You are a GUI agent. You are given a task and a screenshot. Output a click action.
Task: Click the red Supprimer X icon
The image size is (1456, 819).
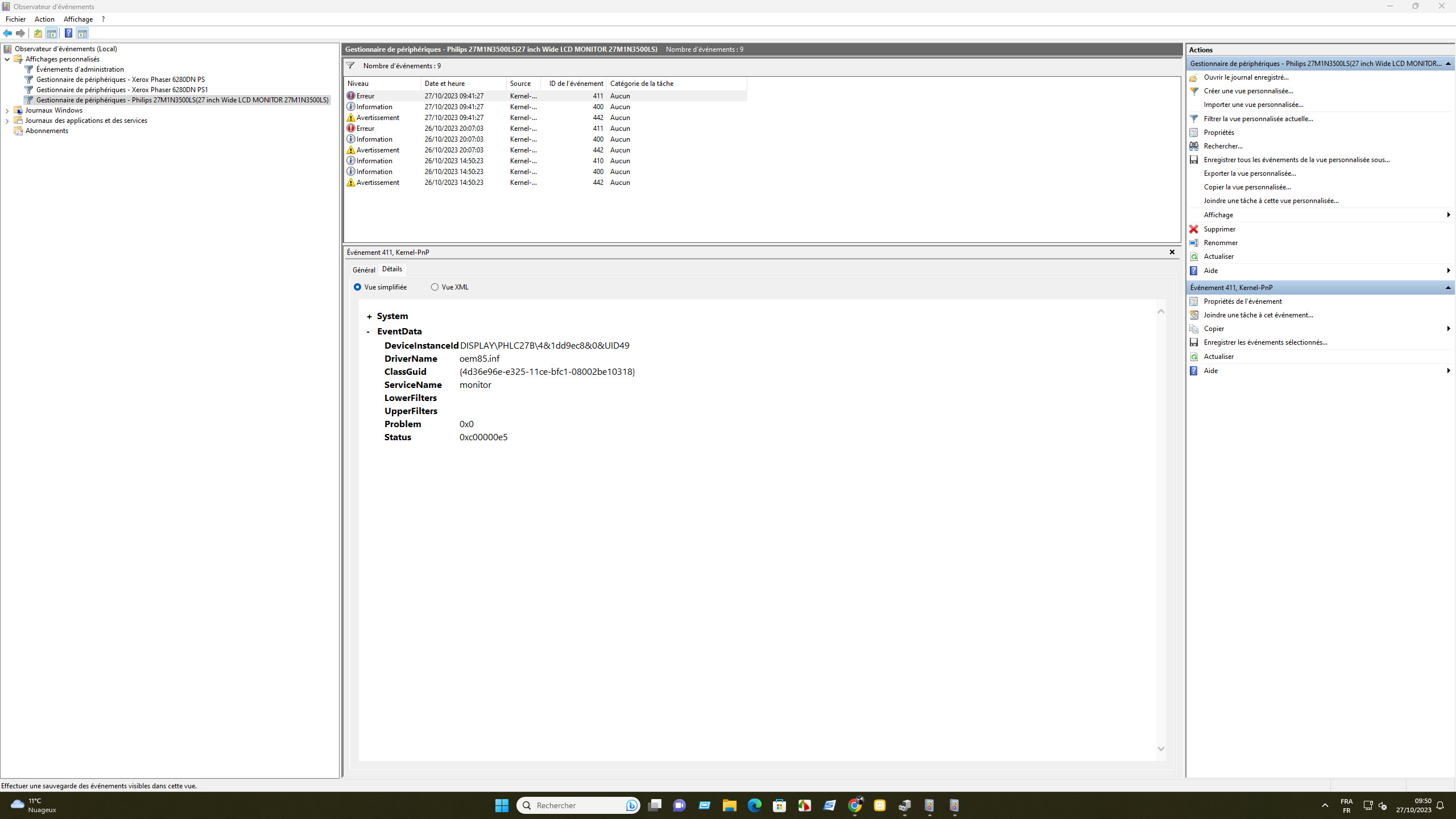coord(1194,229)
